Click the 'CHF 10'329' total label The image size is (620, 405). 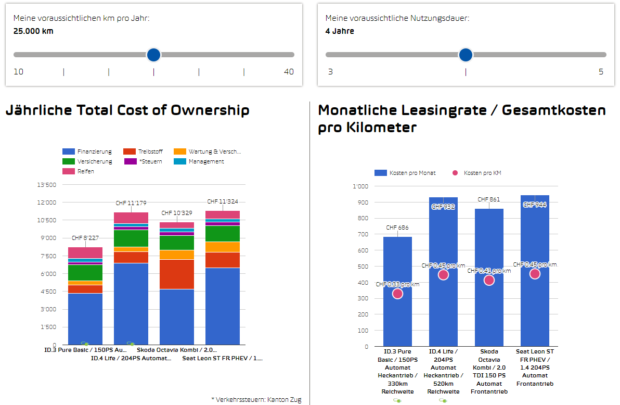tap(177, 213)
